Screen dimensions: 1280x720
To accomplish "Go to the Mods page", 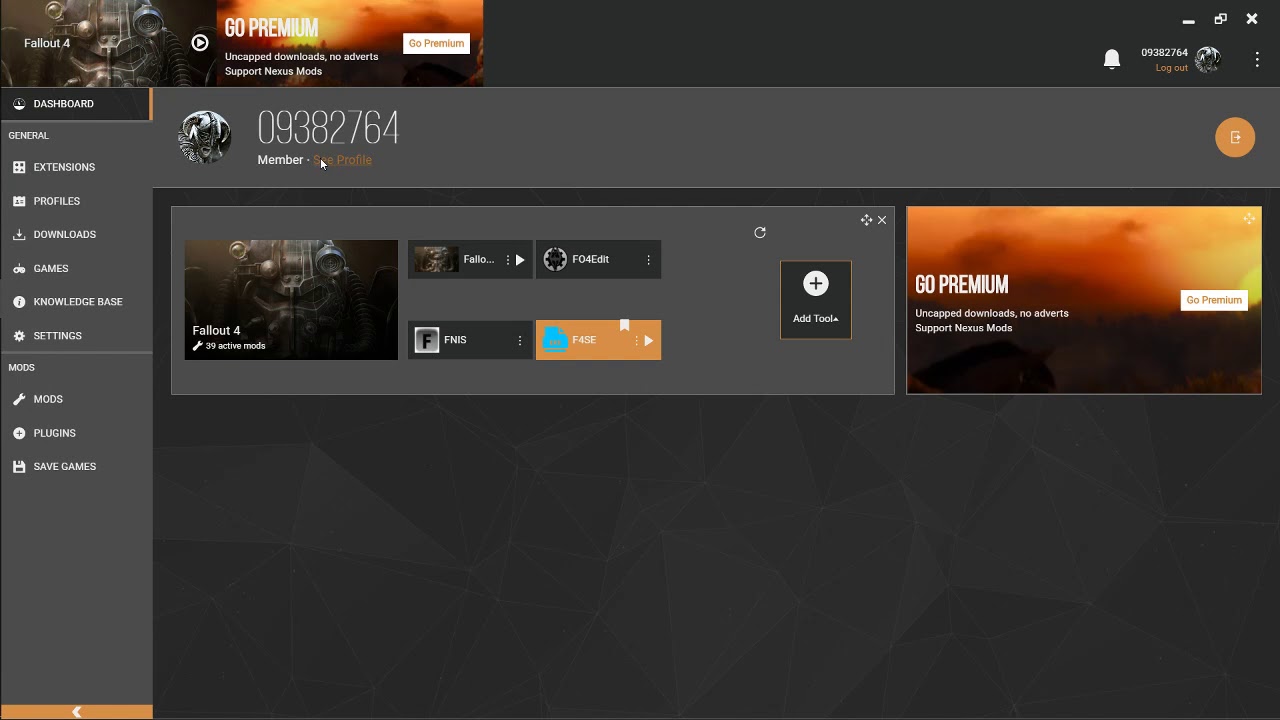I will [75, 399].
